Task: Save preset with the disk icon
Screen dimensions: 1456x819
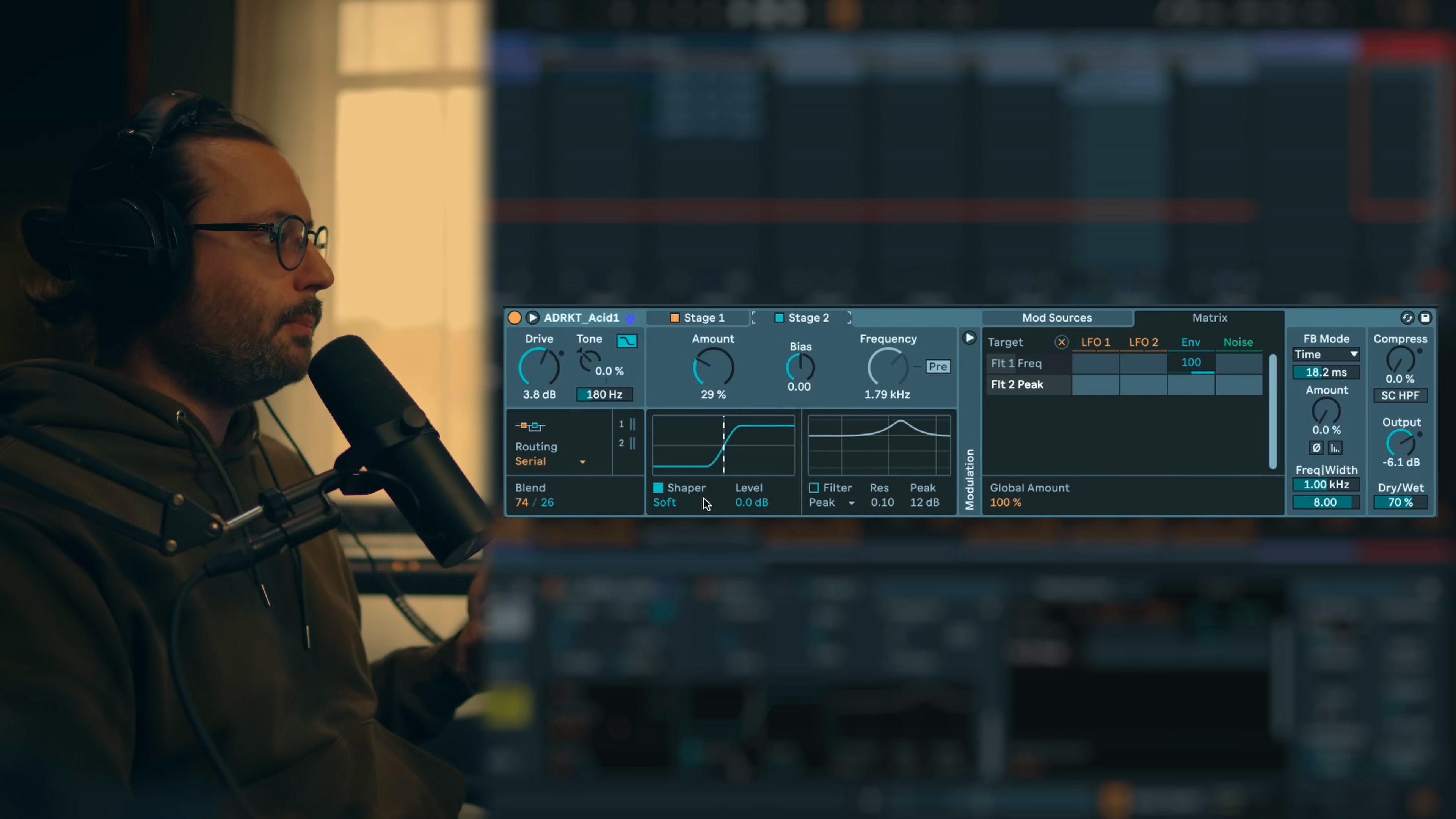Action: click(1425, 318)
